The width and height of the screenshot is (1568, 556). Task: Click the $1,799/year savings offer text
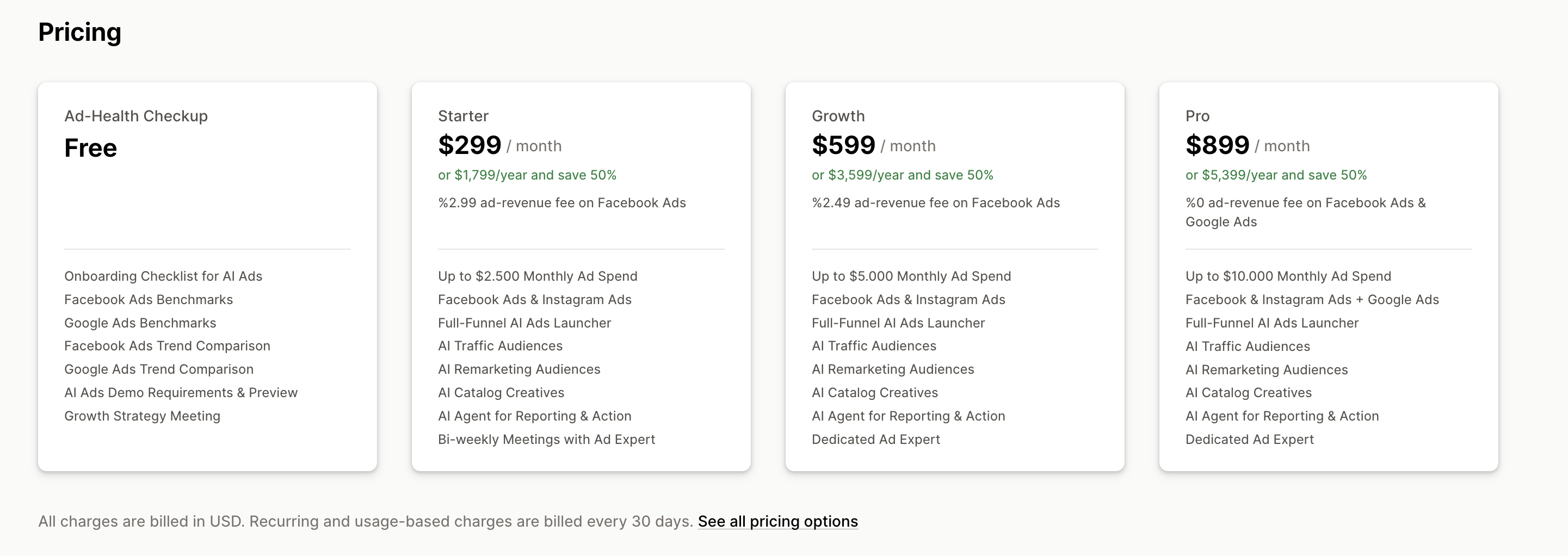(x=527, y=175)
